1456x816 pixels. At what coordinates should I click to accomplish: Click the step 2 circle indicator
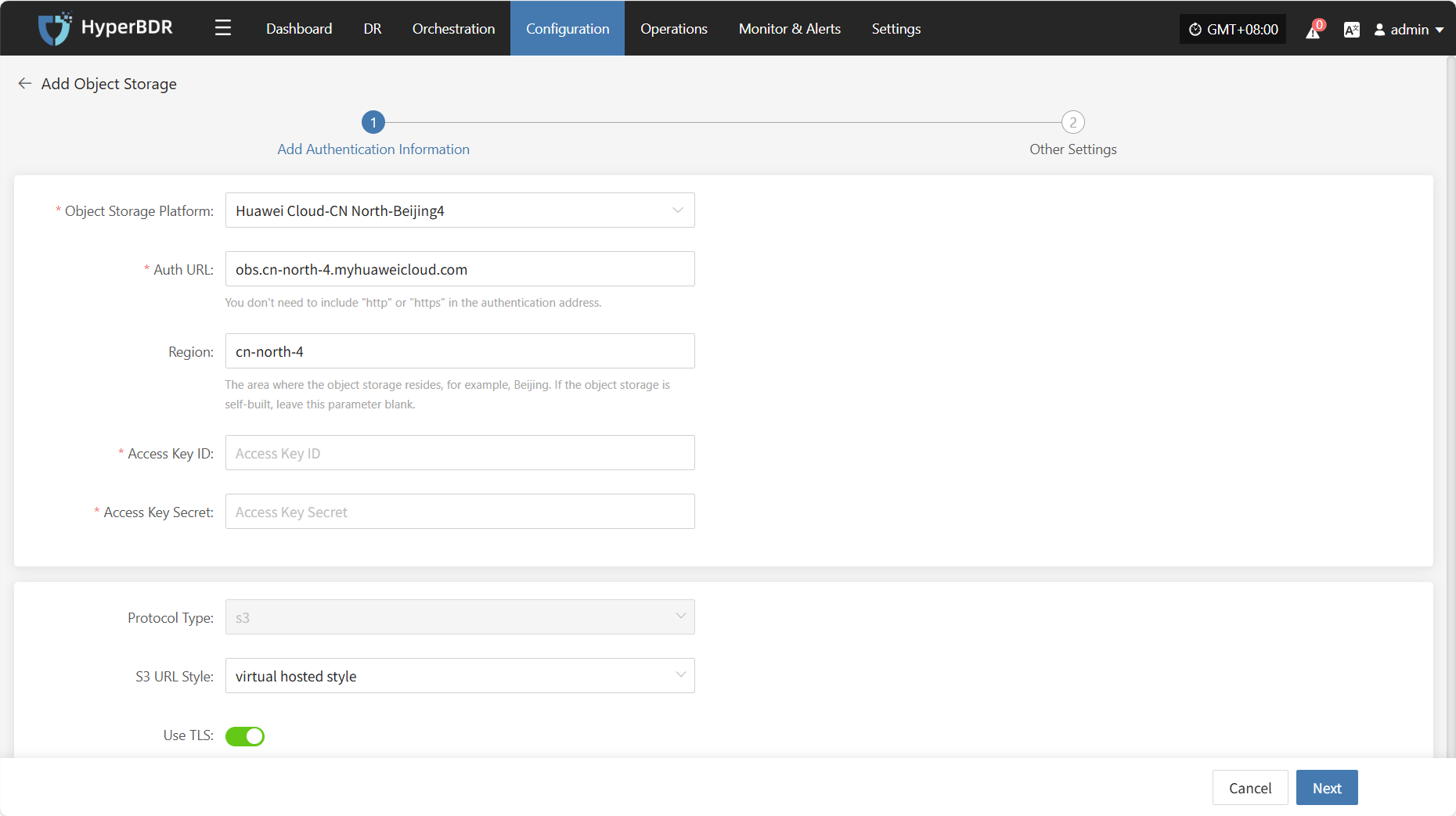pyautogui.click(x=1073, y=122)
